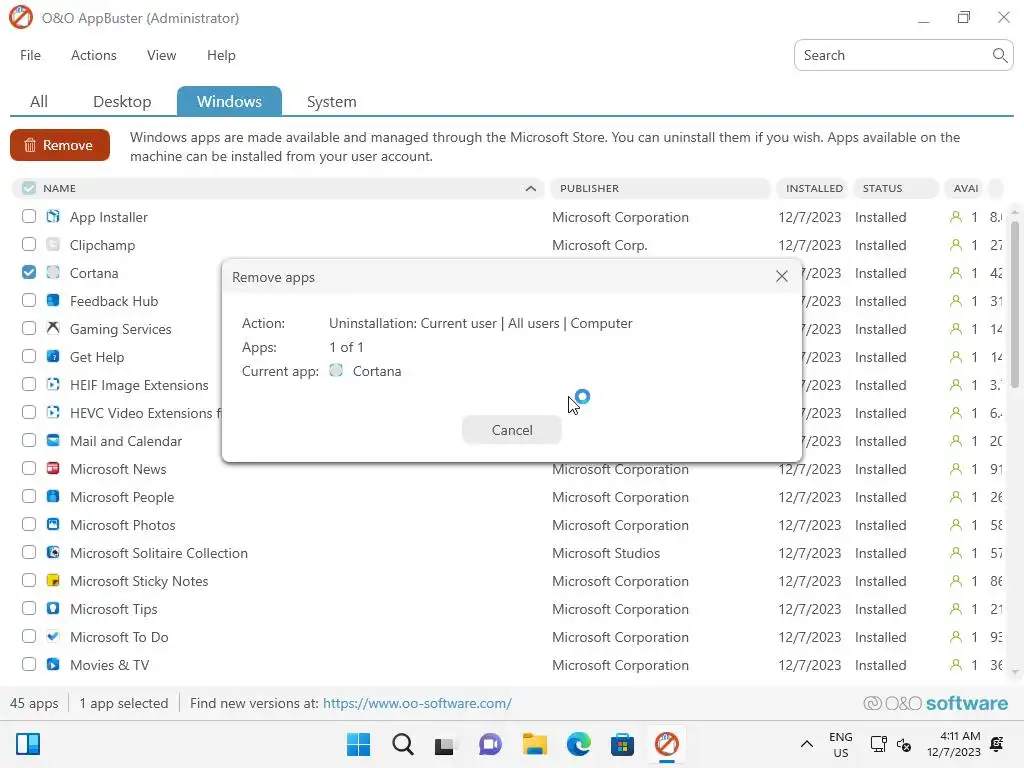Viewport: 1024px width, 768px height.
Task: Toggle the select-all checkbox in NAME header
Action: coord(29,188)
